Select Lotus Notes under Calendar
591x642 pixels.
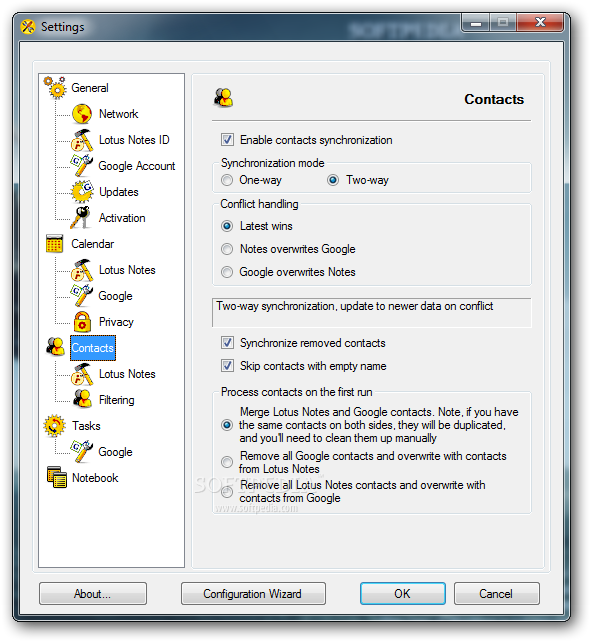click(x=127, y=270)
